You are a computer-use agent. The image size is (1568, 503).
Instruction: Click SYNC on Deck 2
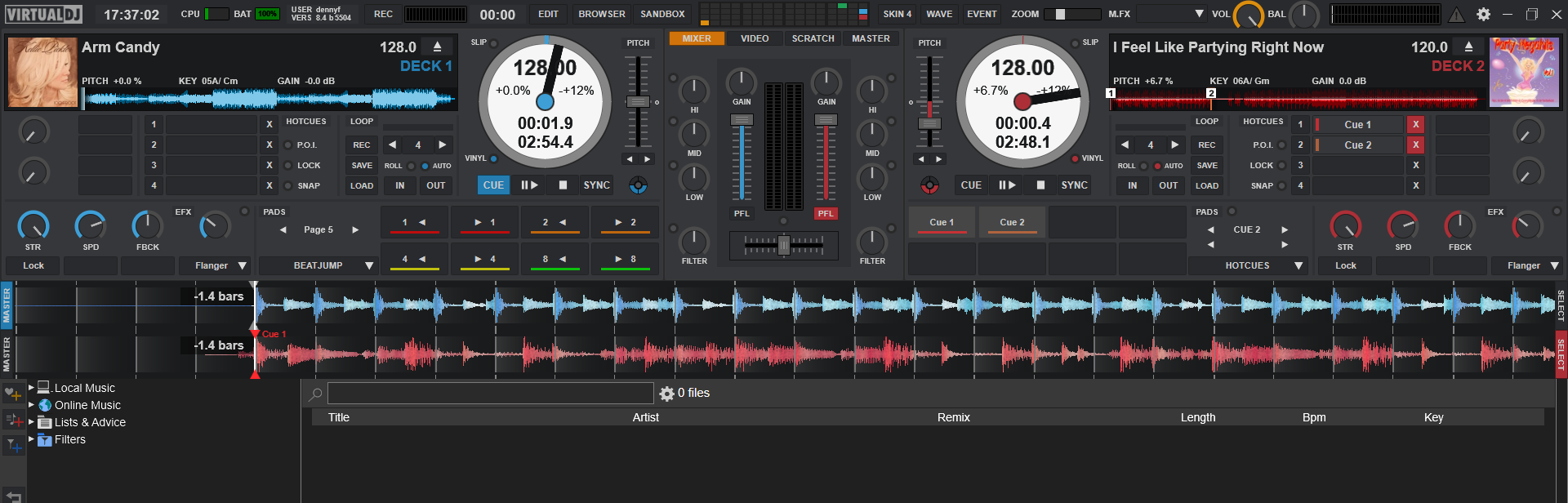(x=1074, y=185)
